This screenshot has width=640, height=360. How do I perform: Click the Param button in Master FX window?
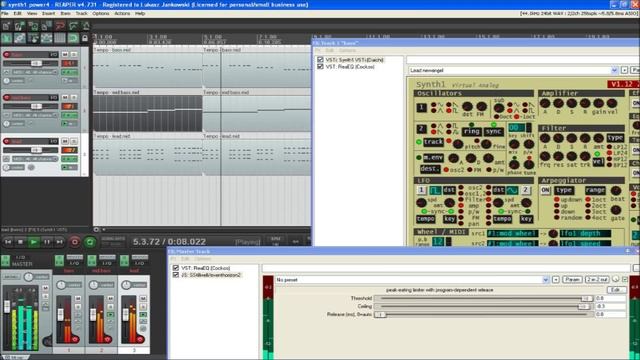[x=572, y=280]
